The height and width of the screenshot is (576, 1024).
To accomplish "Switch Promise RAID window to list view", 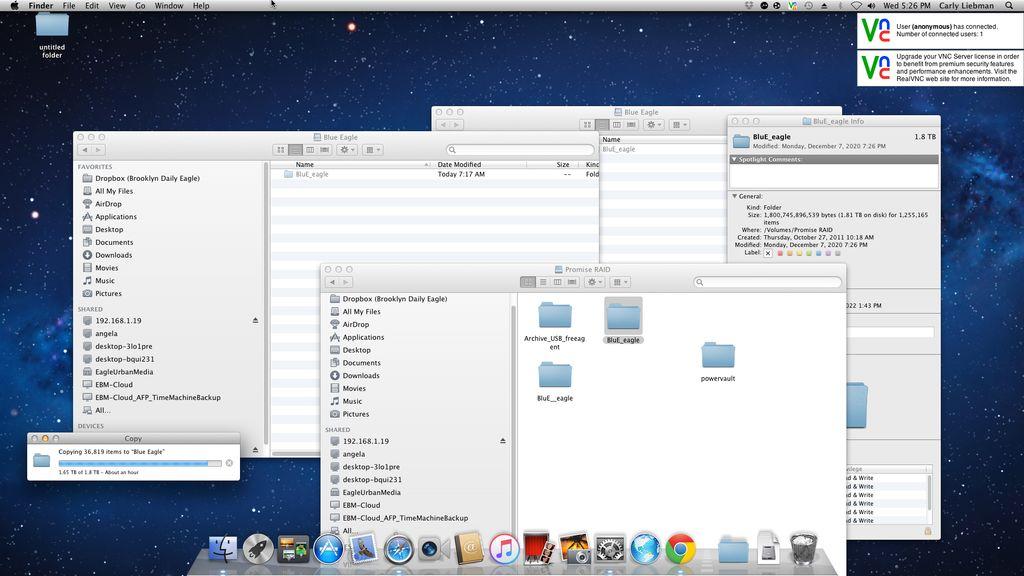I will click(543, 282).
